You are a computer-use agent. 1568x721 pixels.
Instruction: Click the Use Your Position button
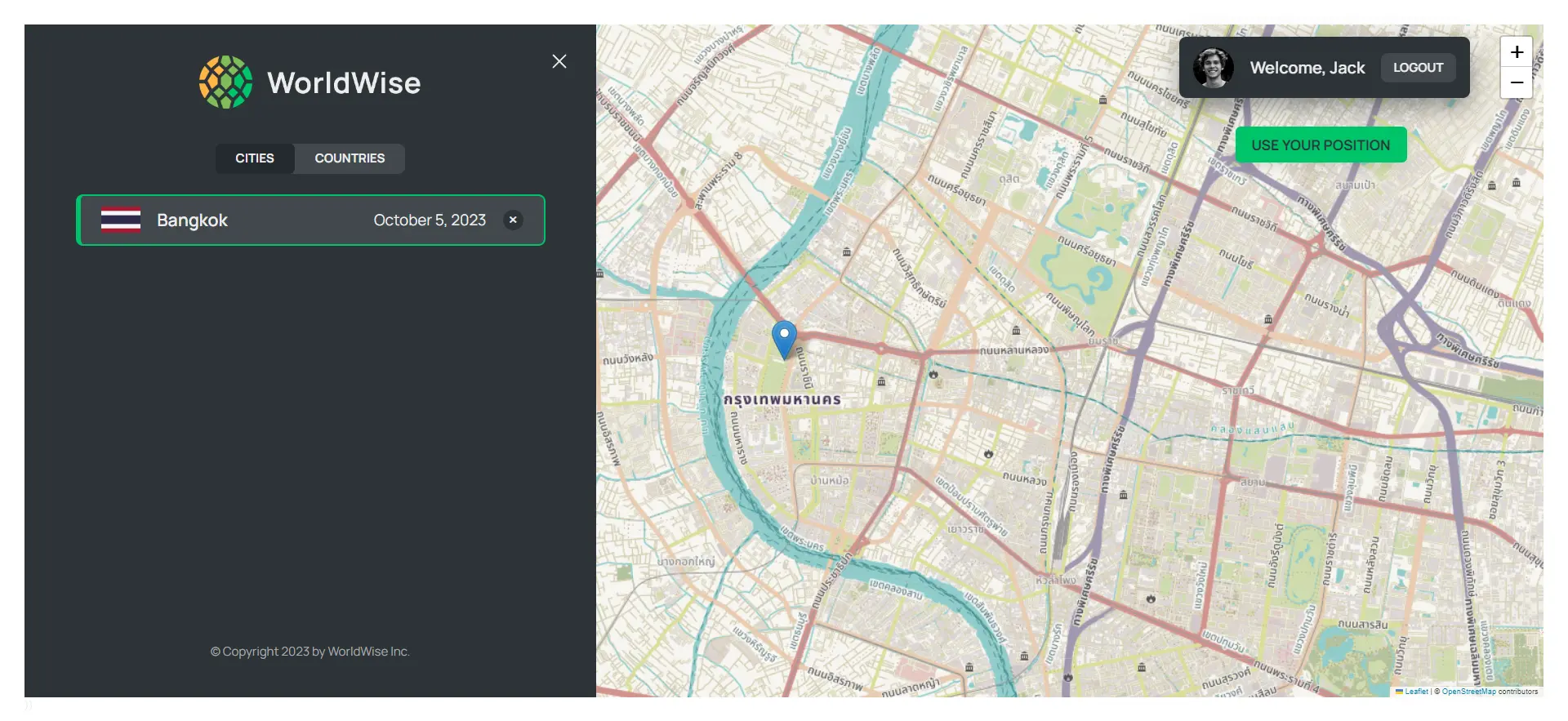click(1321, 145)
